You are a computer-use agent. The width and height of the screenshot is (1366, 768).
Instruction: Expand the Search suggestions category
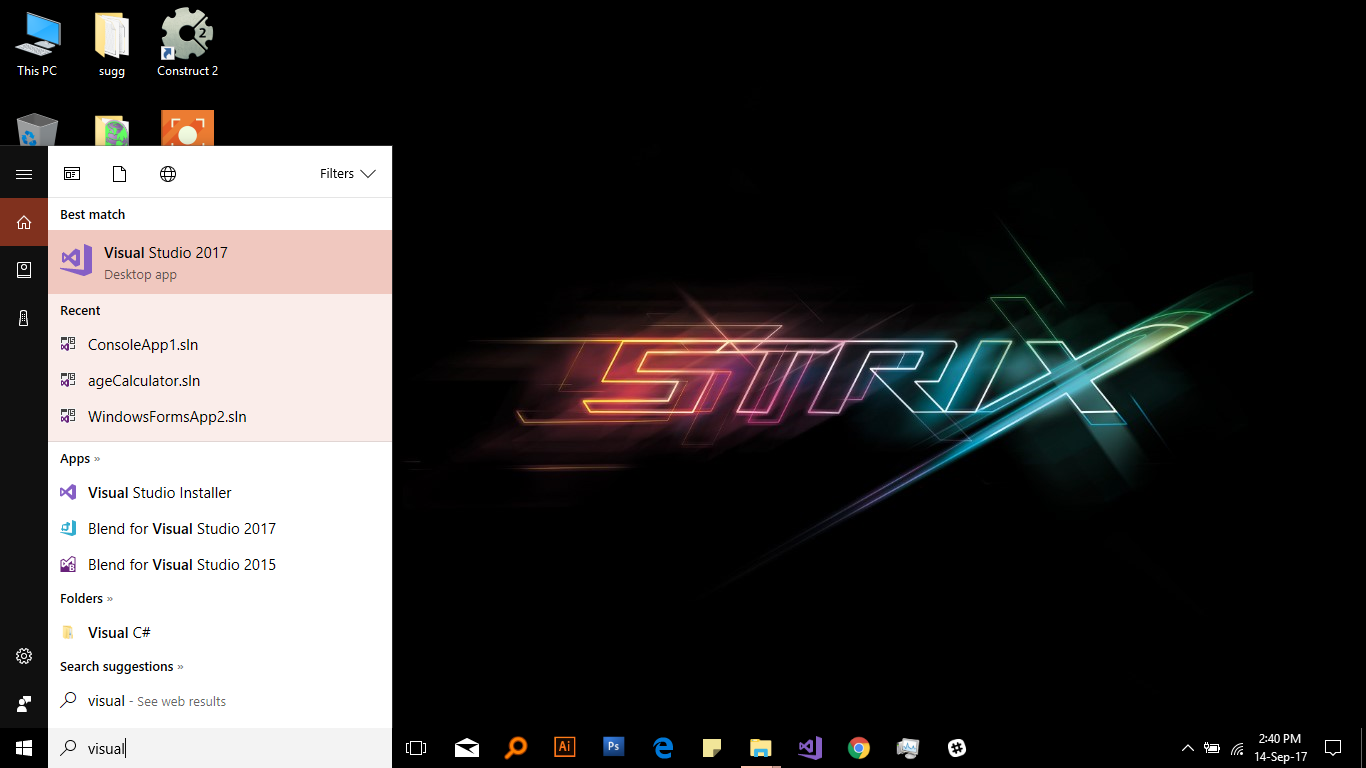[122, 667]
